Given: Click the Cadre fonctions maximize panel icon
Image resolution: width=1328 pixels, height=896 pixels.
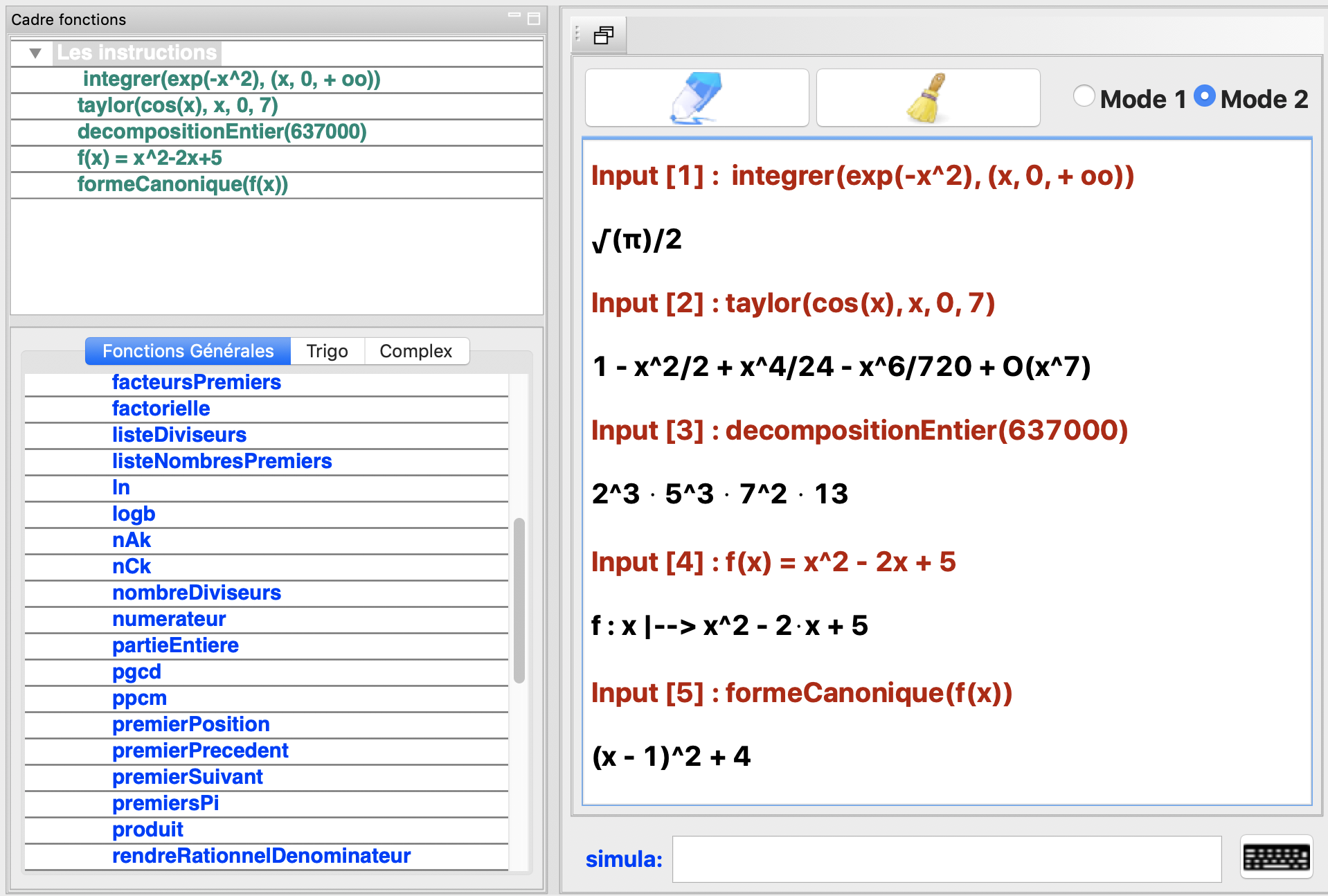Looking at the screenshot, I should [x=534, y=19].
